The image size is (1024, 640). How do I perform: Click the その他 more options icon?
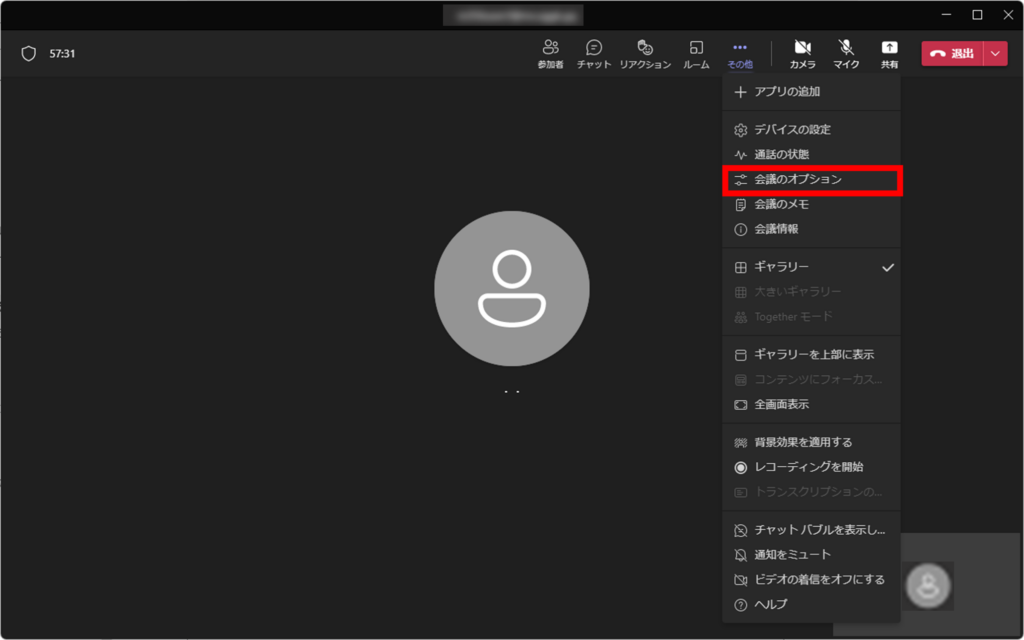tap(740, 53)
